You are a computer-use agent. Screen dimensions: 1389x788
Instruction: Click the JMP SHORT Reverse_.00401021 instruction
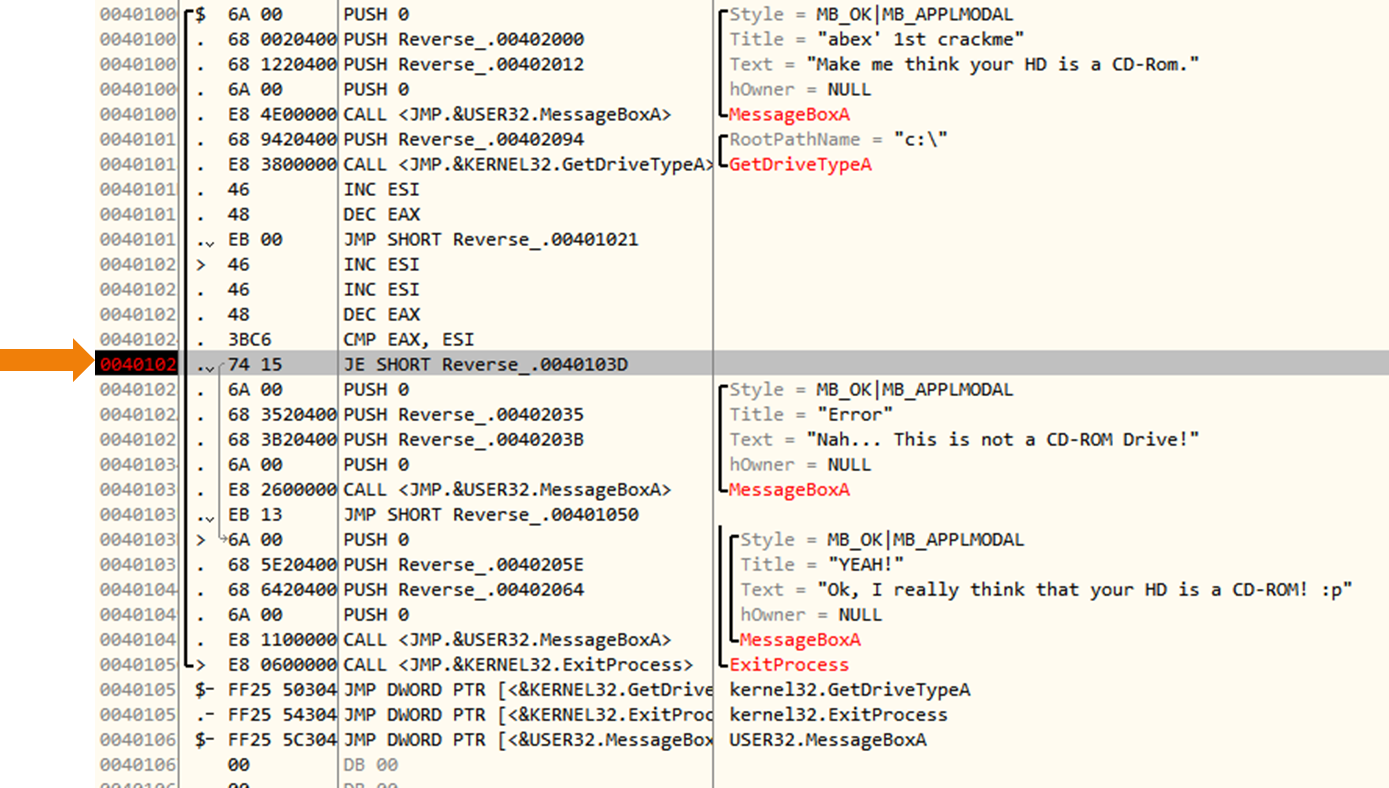[x=490, y=240]
